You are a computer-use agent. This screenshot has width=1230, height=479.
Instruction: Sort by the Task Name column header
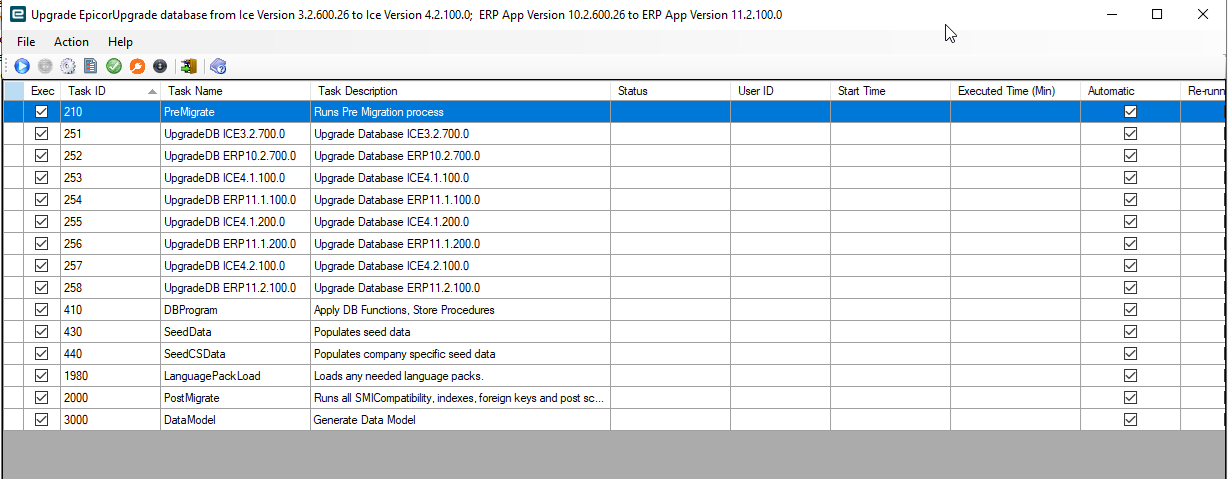coord(234,91)
